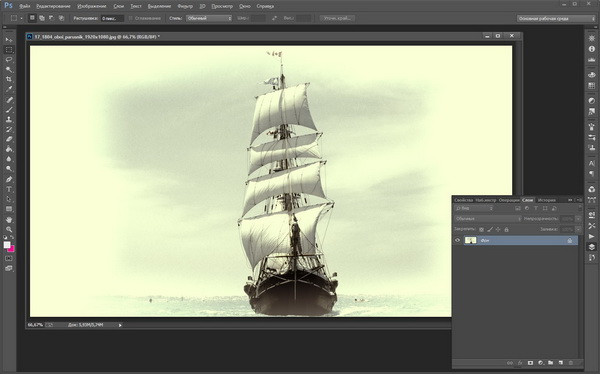Toggle the pixel layer filter in Layers panel
The image size is (600, 374).
tap(518, 209)
